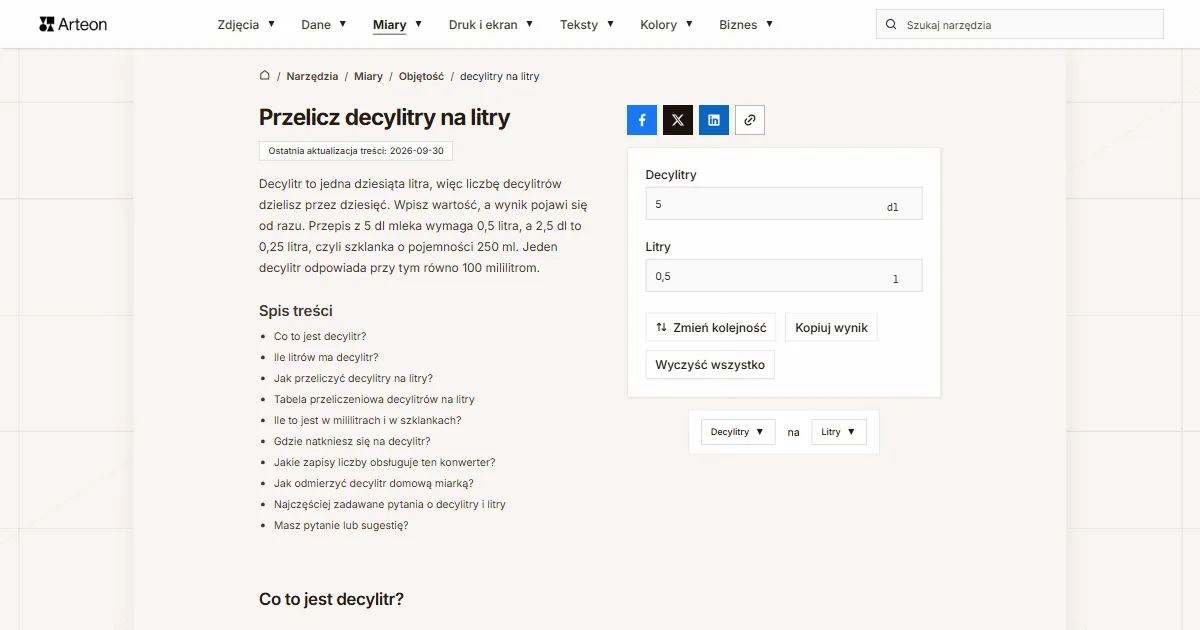Open Objętość breadcrumb link

click(421, 76)
